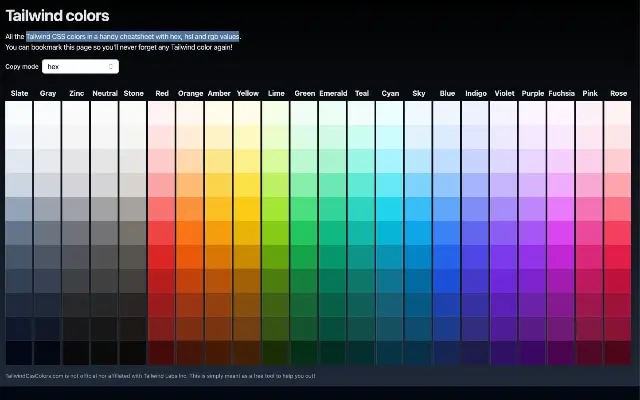Copy the lightest swatch in the Yellow column
The height and width of the screenshot is (400, 640).
(x=247, y=113)
